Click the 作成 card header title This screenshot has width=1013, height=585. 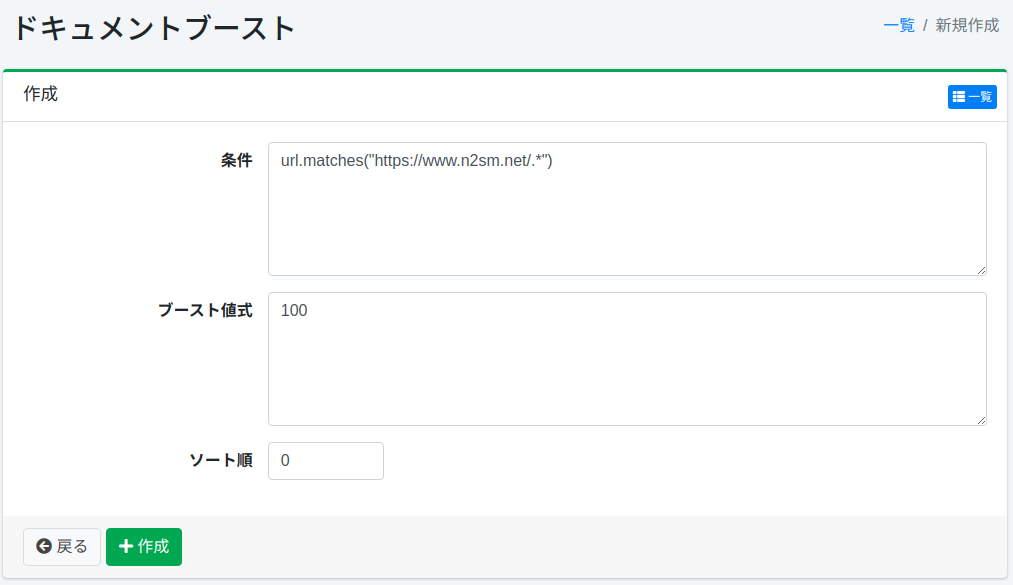[x=40, y=94]
